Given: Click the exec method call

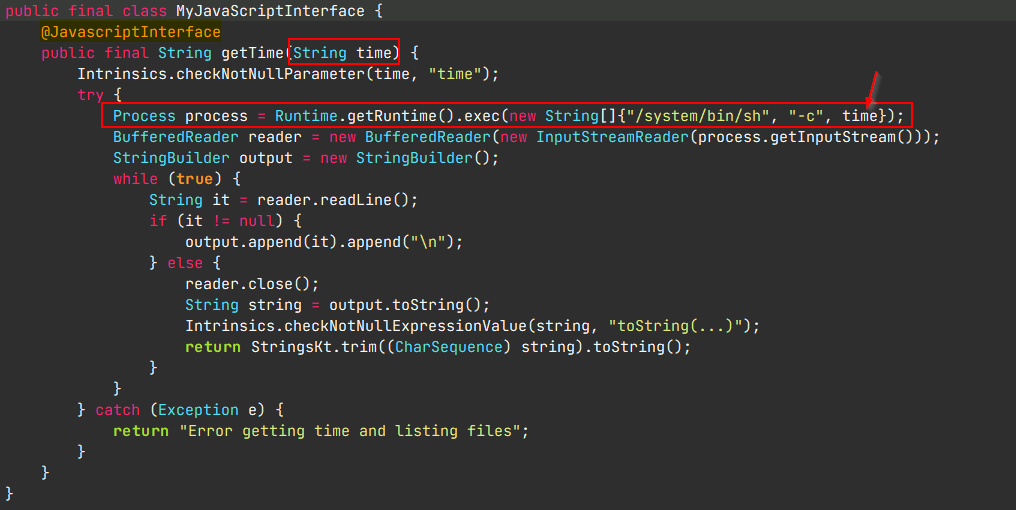Looking at the screenshot, I should point(482,116).
